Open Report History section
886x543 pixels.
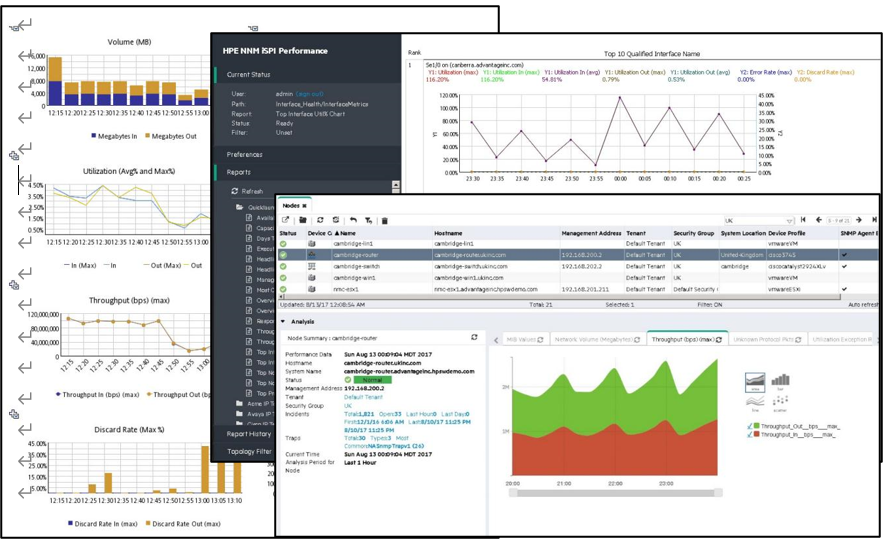click(249, 434)
